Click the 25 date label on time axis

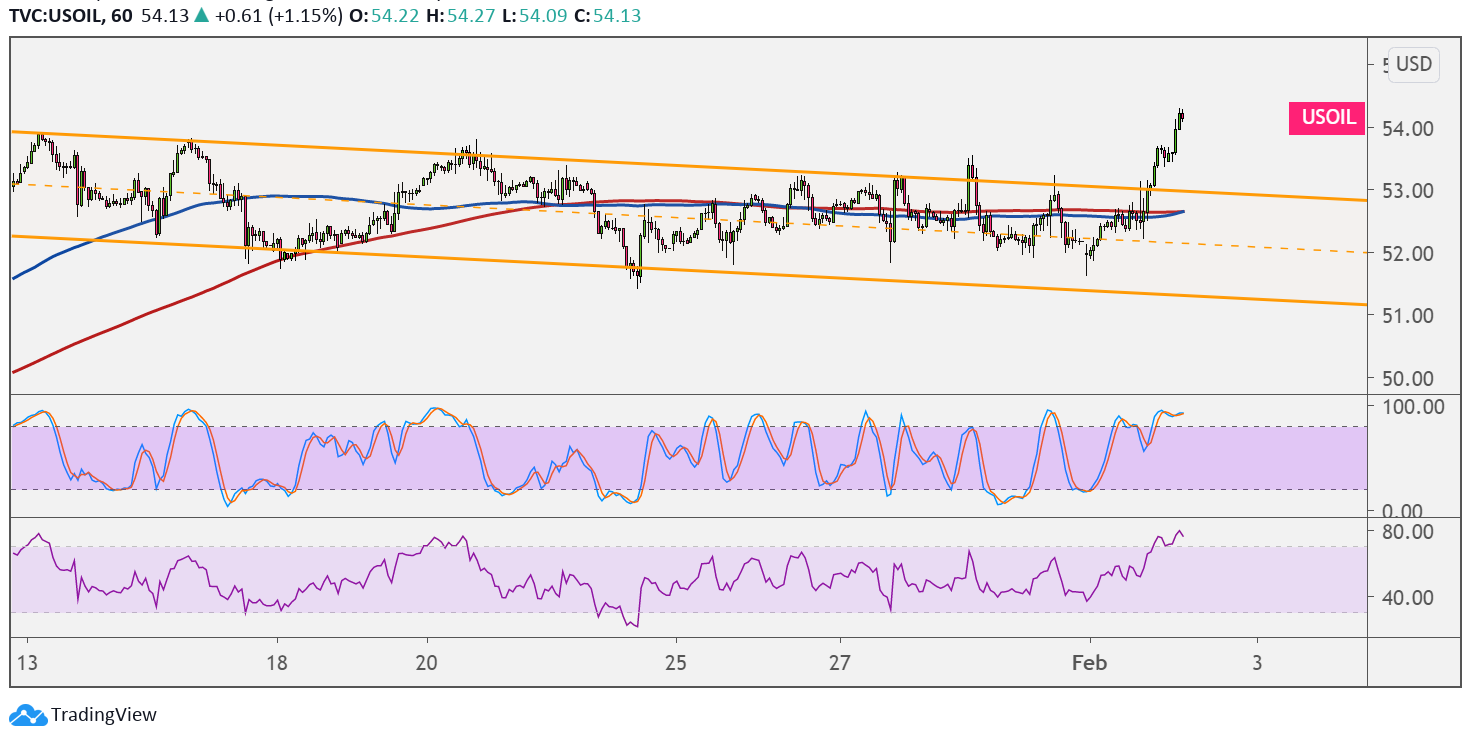point(675,663)
